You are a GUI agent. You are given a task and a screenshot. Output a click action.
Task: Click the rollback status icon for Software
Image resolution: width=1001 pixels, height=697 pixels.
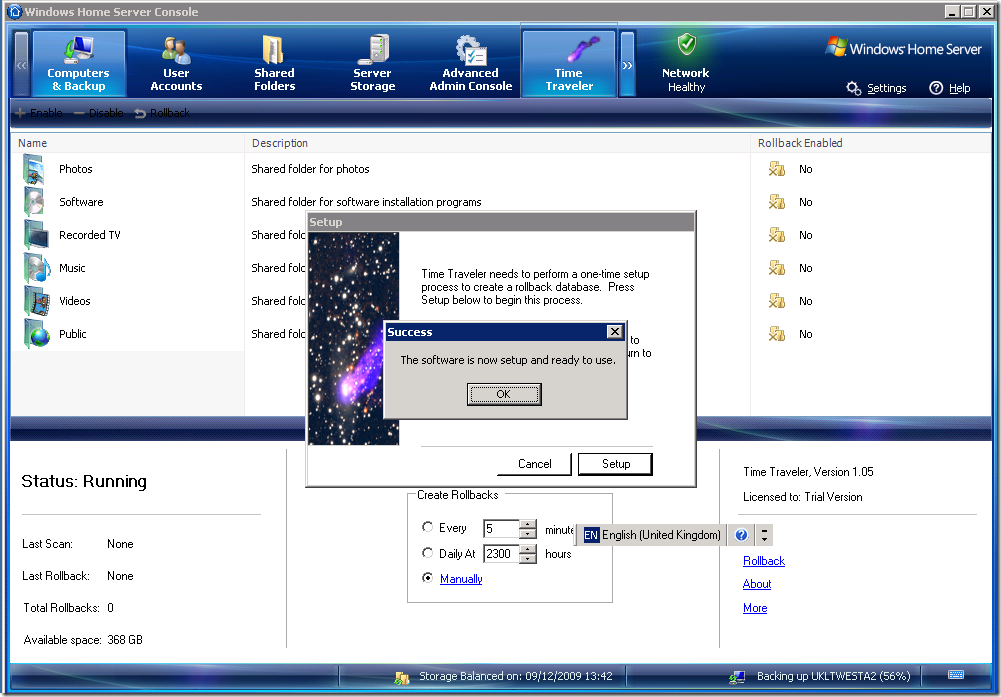[x=776, y=202]
